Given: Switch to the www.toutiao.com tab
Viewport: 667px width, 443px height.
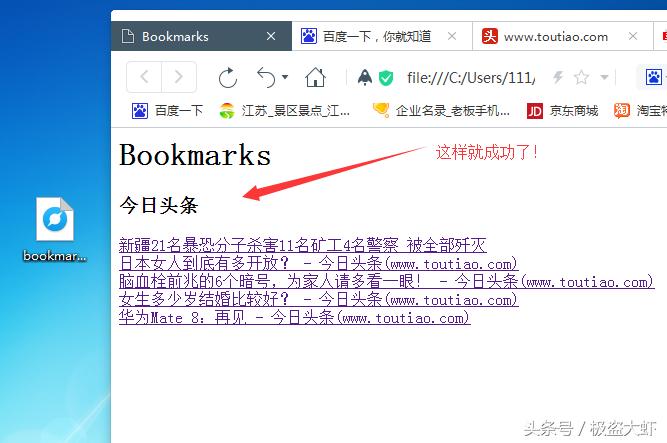Looking at the screenshot, I should pyautogui.click(x=562, y=36).
